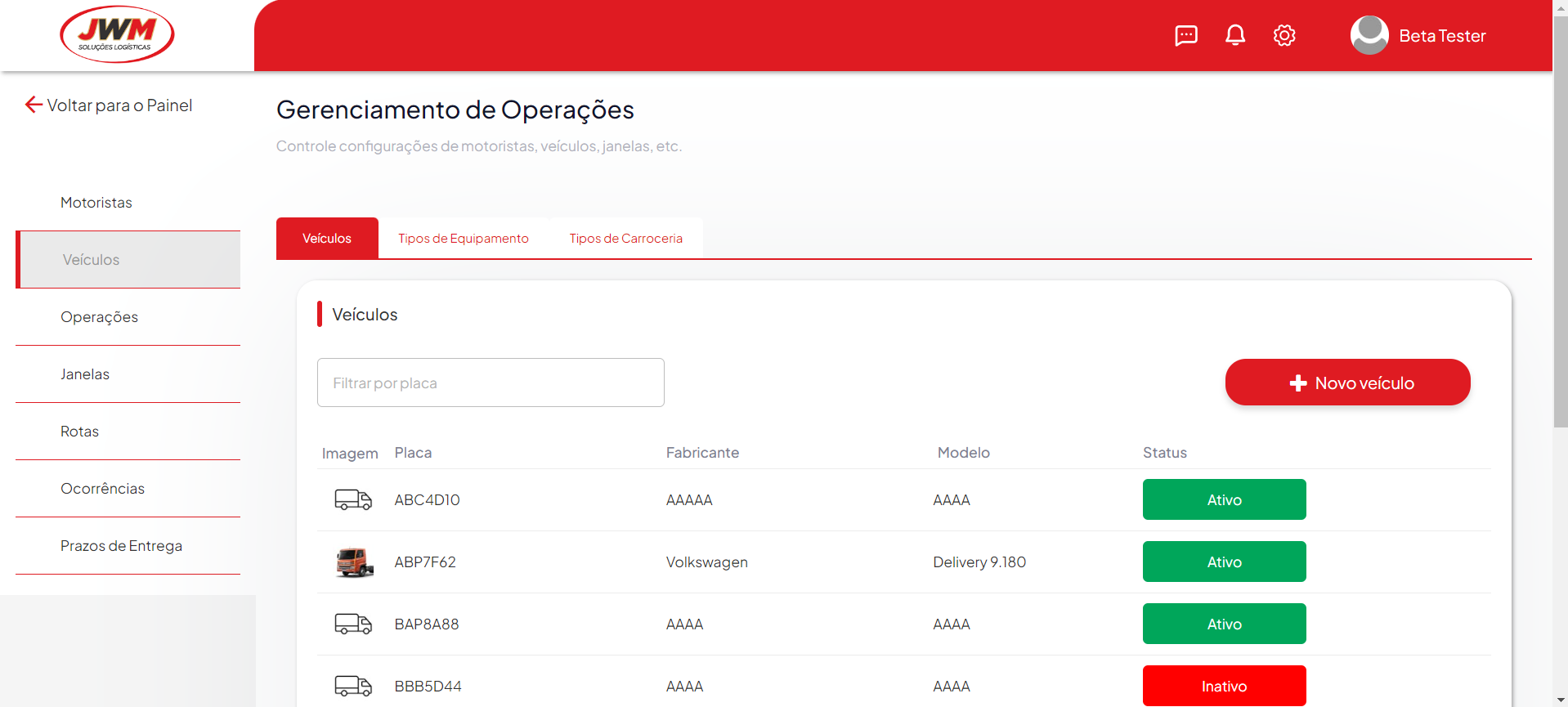The image size is (1568, 707).
Task: Switch to the Tipos de Equipamento tab
Action: tap(463, 239)
